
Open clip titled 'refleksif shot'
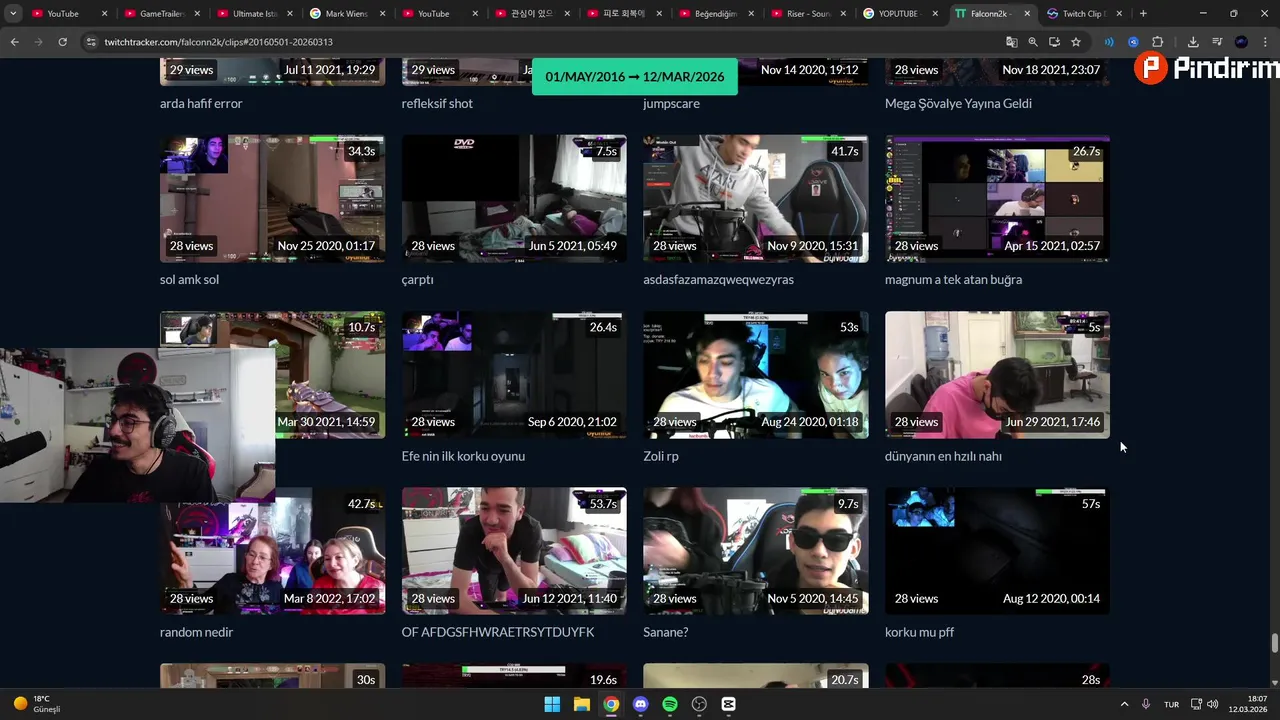(437, 104)
